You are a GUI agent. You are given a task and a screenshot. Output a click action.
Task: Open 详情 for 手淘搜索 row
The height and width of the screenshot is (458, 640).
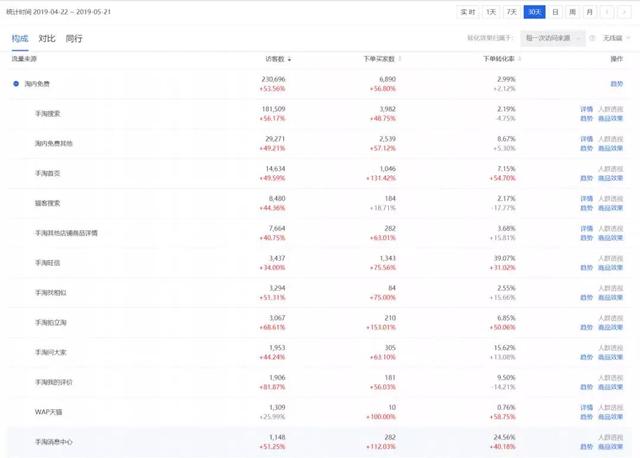(x=587, y=108)
